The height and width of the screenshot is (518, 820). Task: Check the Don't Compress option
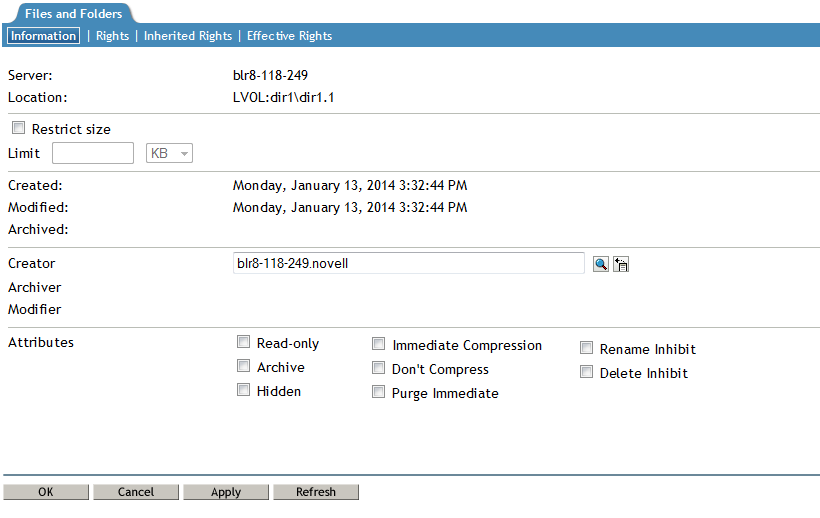[x=378, y=368]
